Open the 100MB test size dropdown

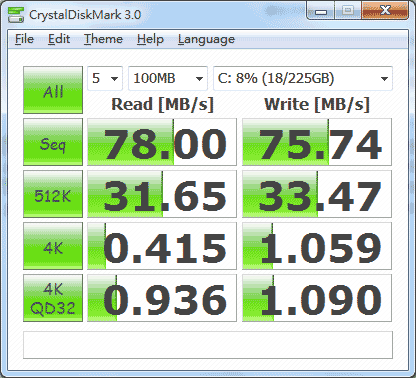coord(168,78)
